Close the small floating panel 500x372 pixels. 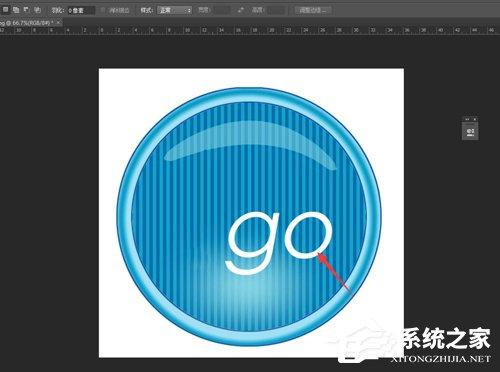tap(475, 119)
